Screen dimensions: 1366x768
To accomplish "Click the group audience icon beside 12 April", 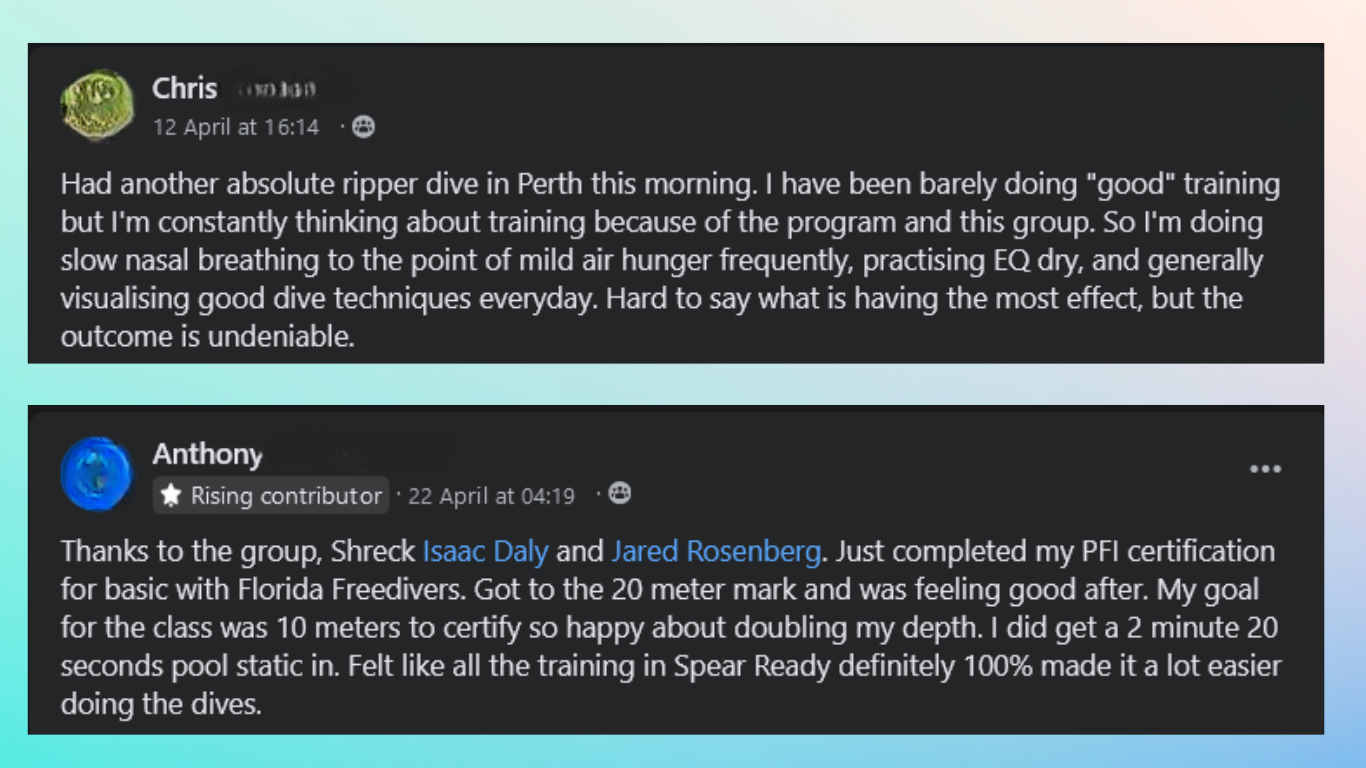I will 363,127.
